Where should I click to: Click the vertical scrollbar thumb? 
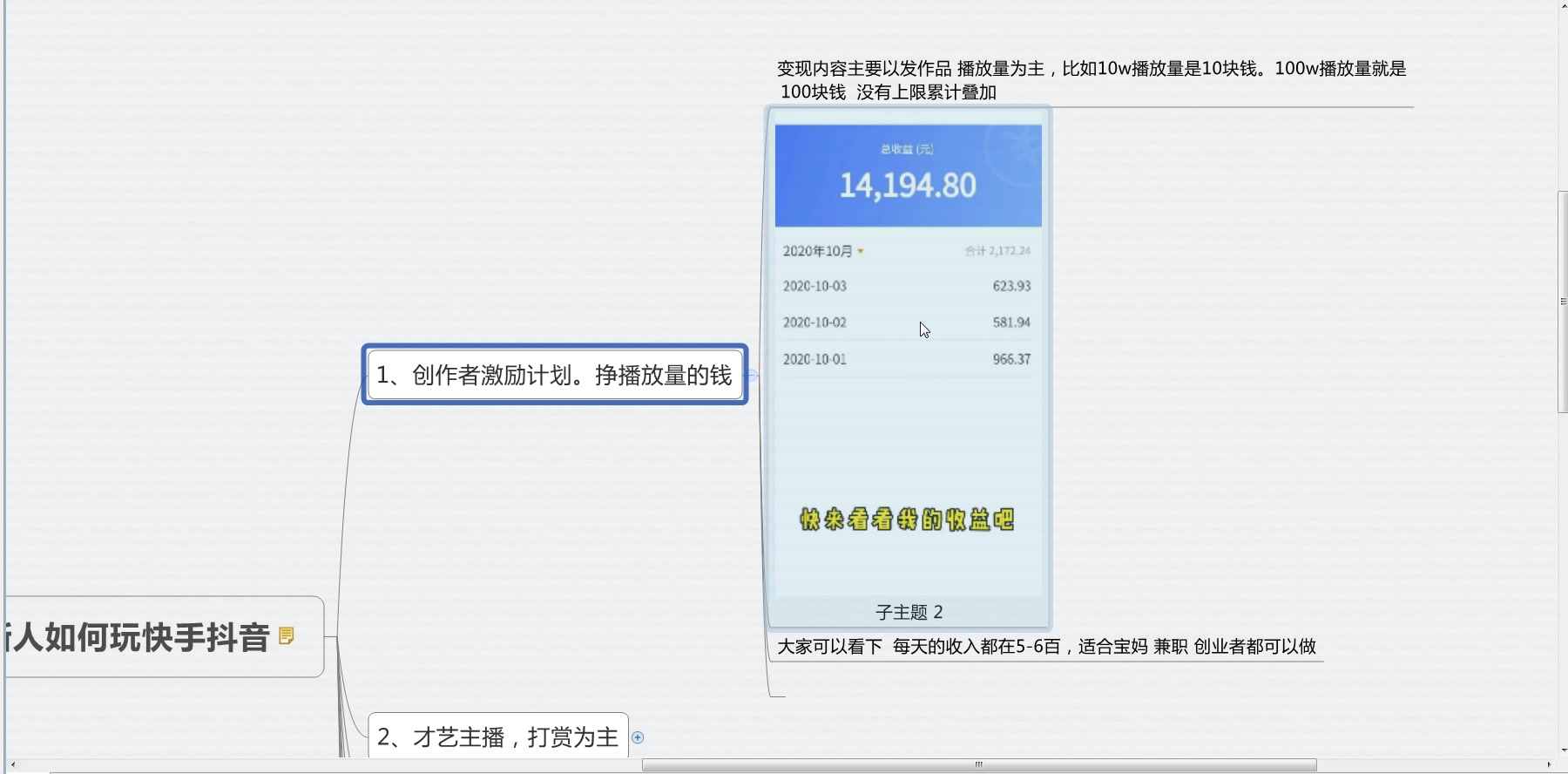coord(1563,302)
